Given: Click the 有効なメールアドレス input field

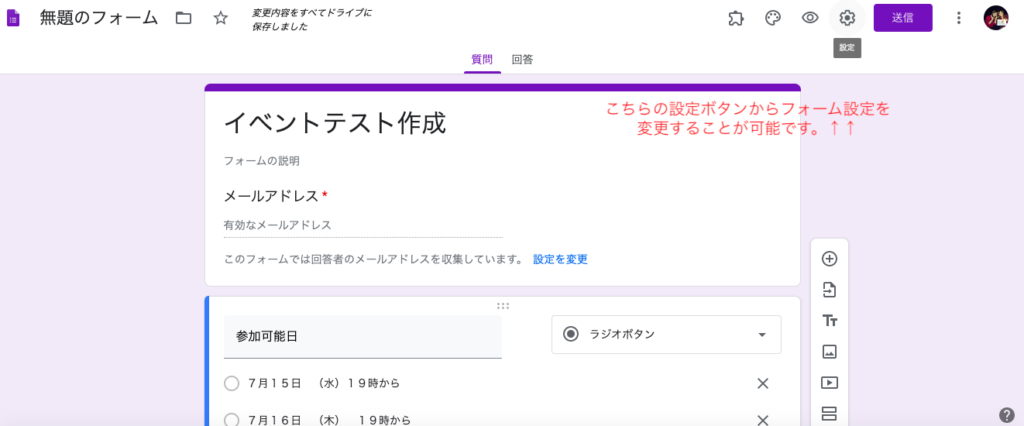Looking at the screenshot, I should pos(363,225).
